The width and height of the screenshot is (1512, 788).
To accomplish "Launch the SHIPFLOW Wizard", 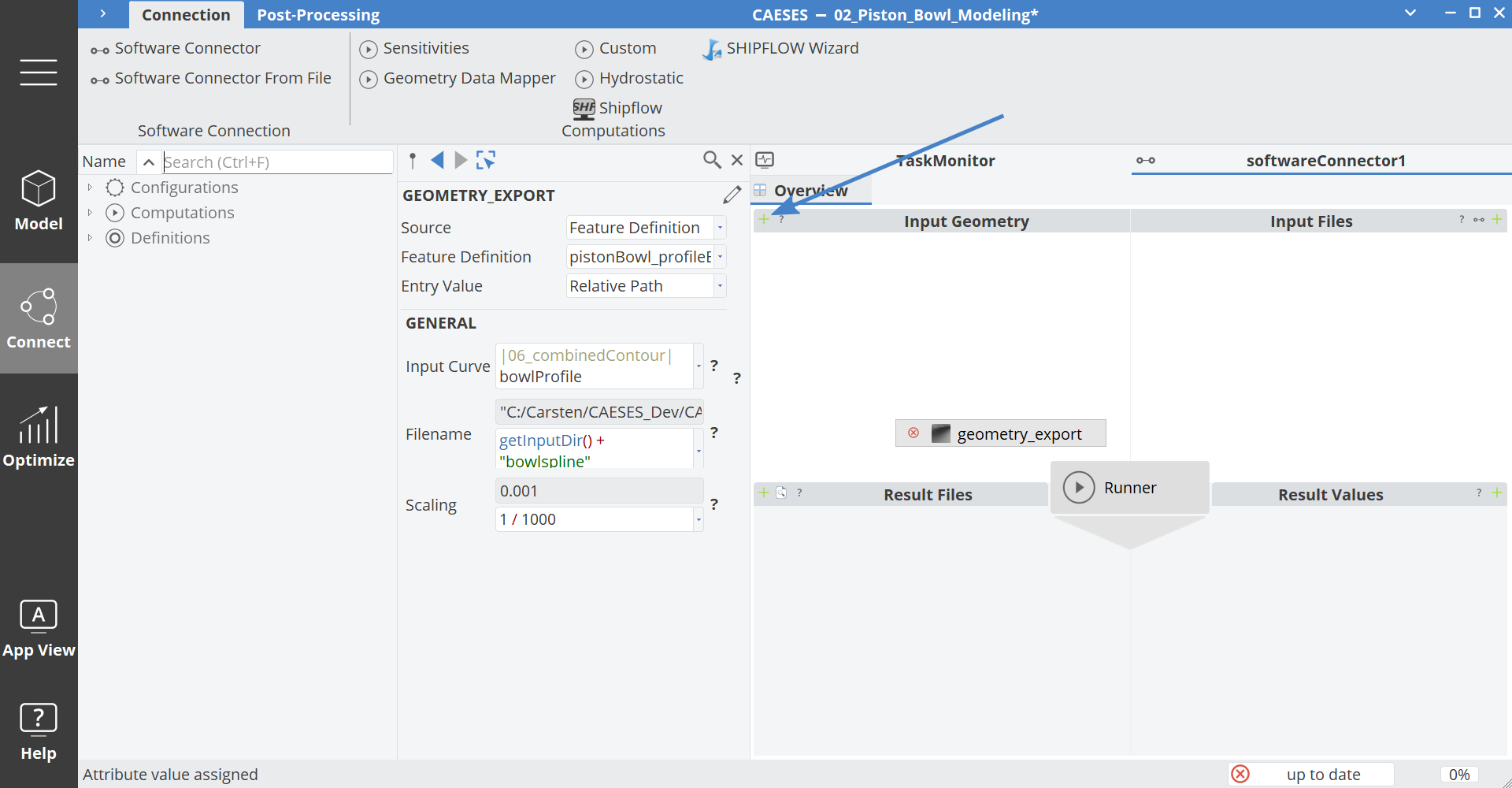I will click(x=780, y=49).
